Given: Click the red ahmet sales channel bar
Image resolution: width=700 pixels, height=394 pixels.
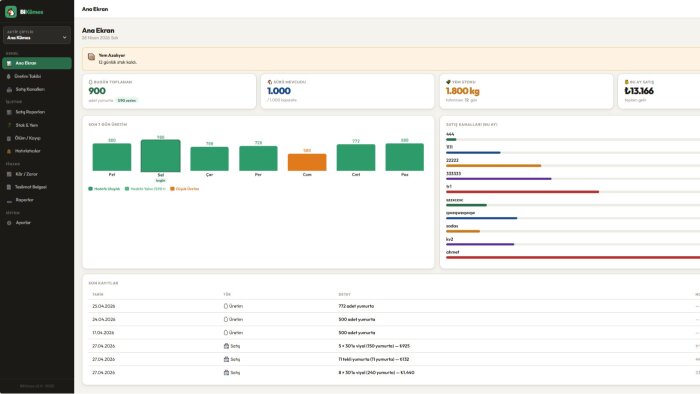Looking at the screenshot, I should tap(573, 257).
